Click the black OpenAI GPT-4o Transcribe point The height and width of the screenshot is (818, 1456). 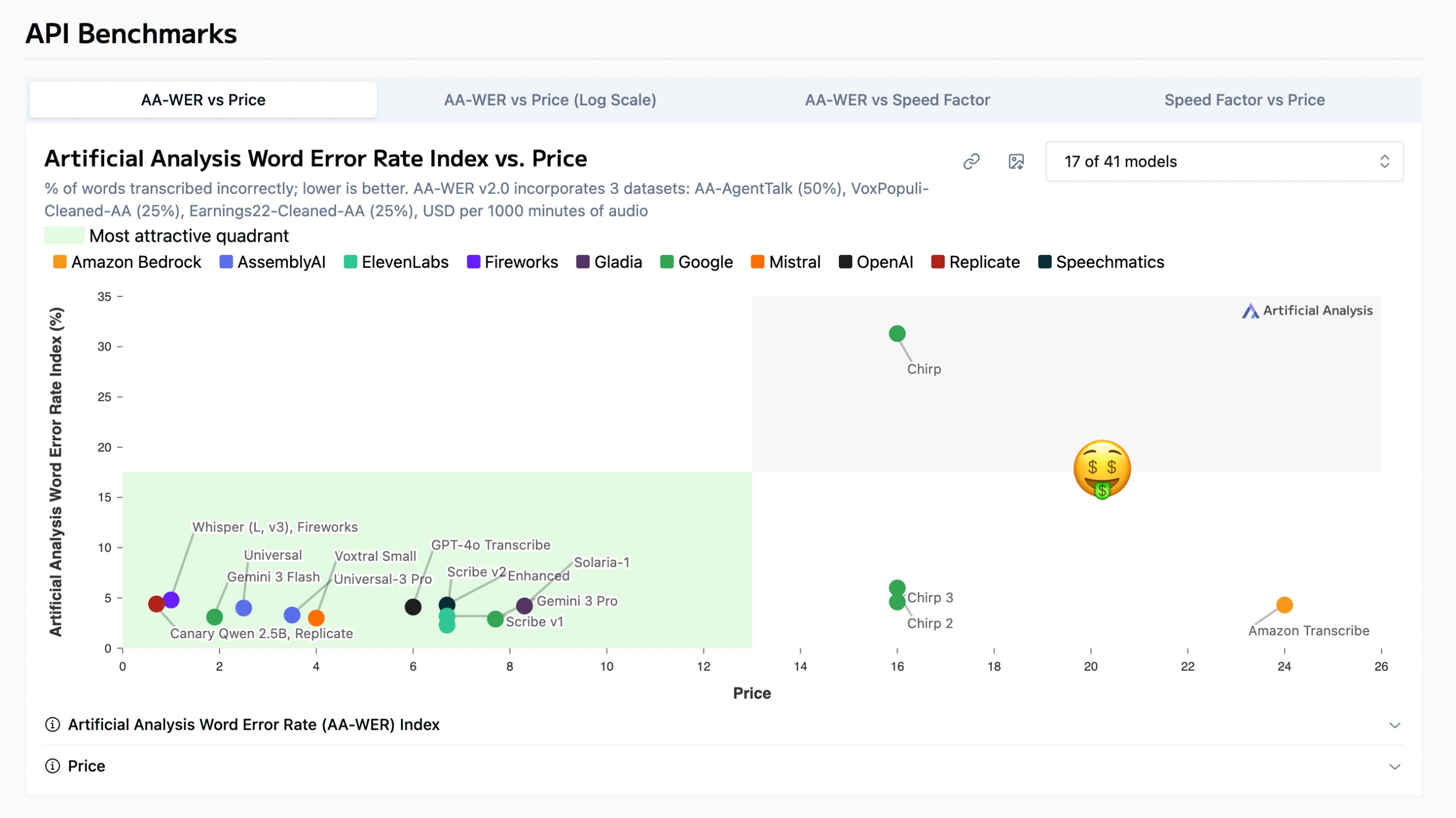[x=413, y=607]
